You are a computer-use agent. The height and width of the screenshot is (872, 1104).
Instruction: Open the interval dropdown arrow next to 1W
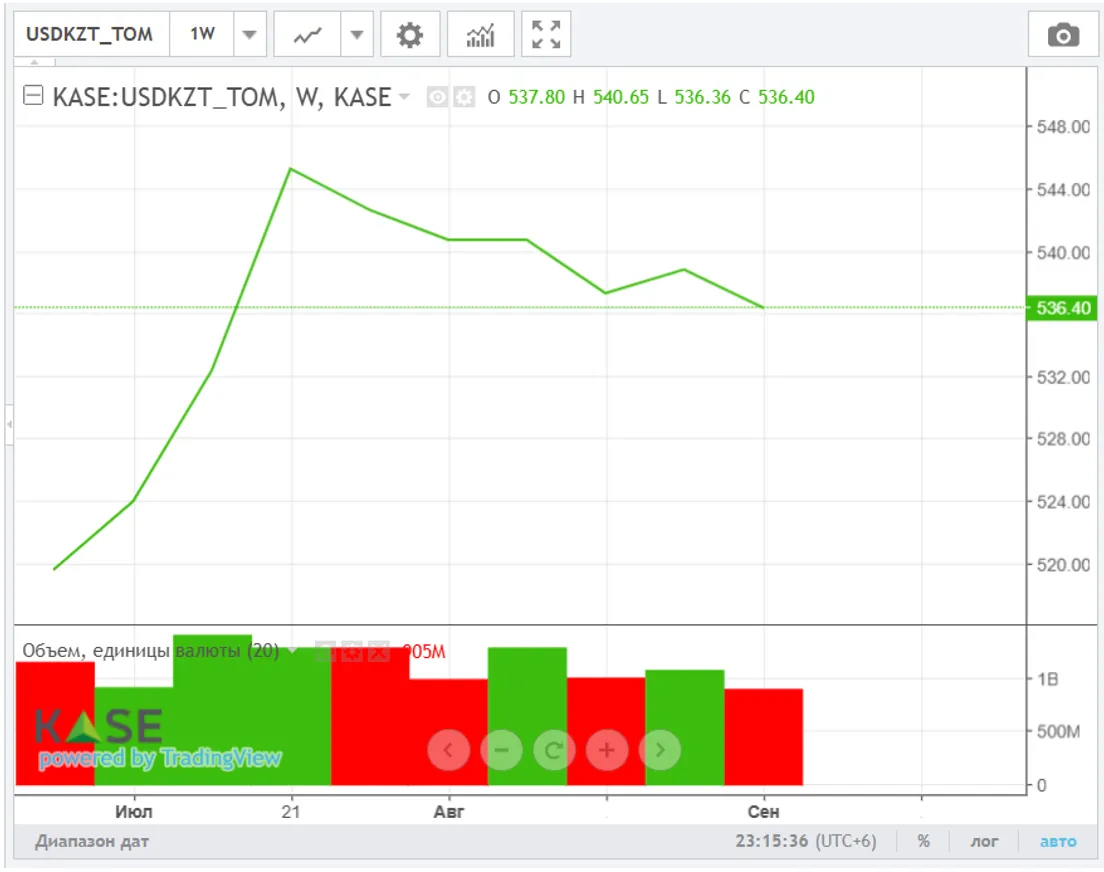click(249, 35)
